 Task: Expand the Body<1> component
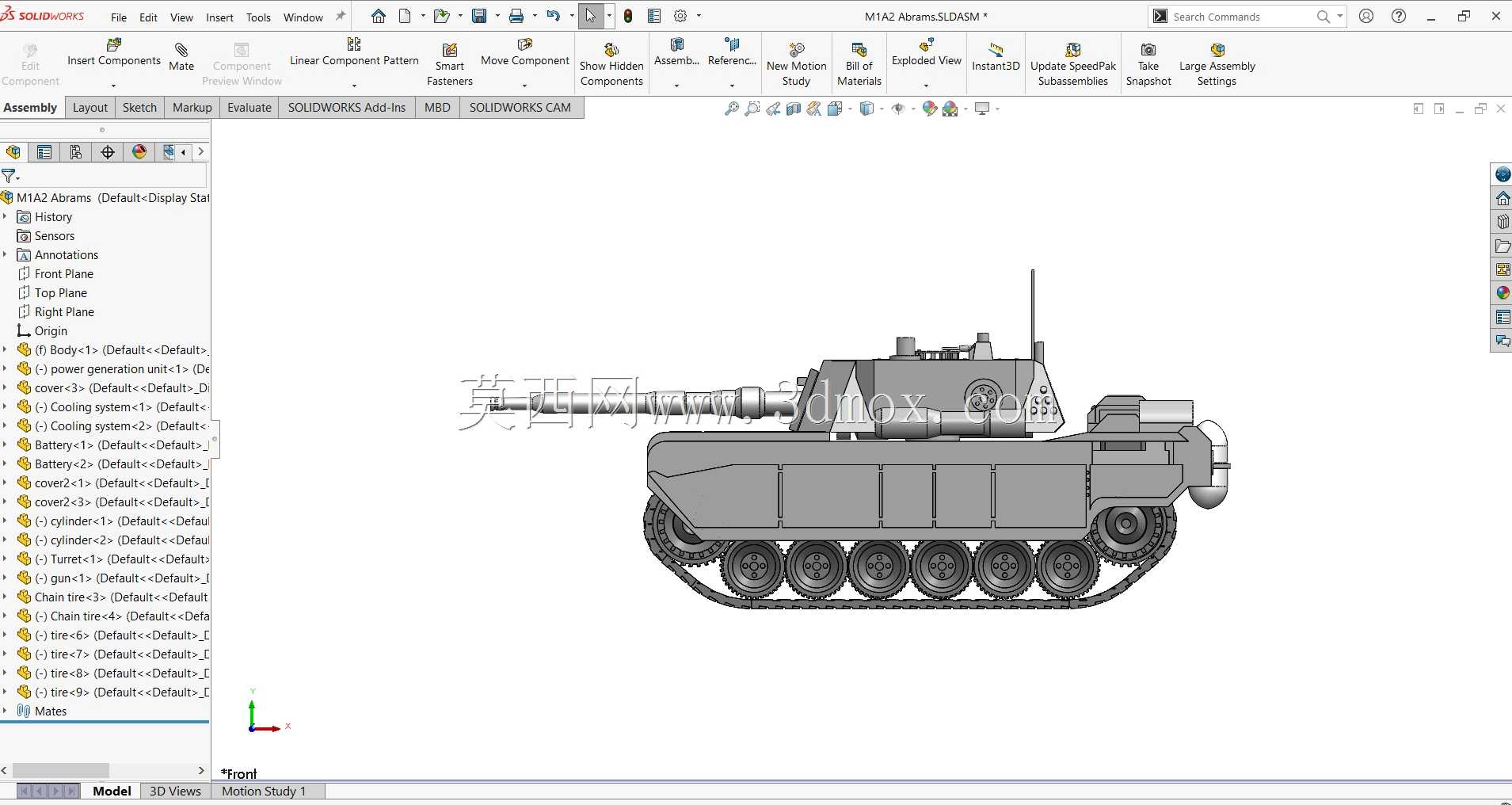(5, 349)
